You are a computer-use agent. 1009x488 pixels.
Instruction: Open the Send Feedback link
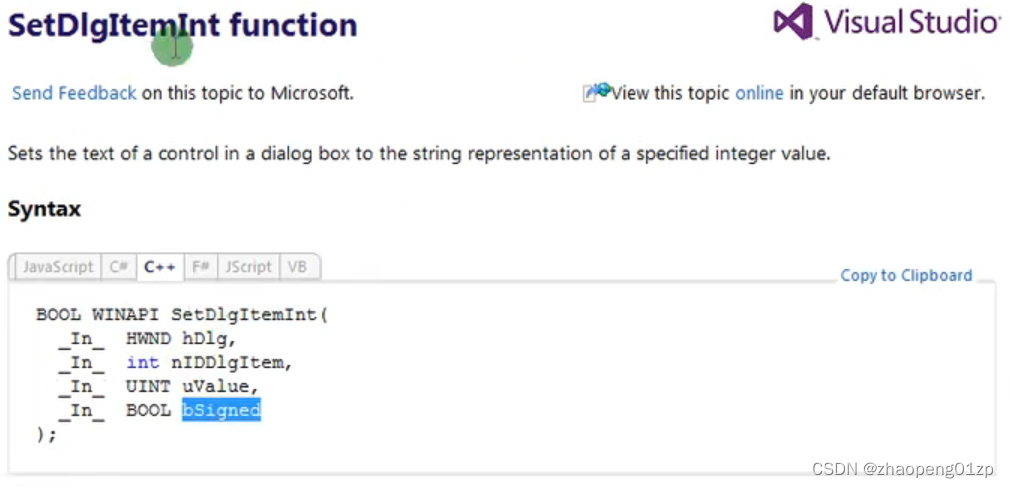[x=74, y=93]
